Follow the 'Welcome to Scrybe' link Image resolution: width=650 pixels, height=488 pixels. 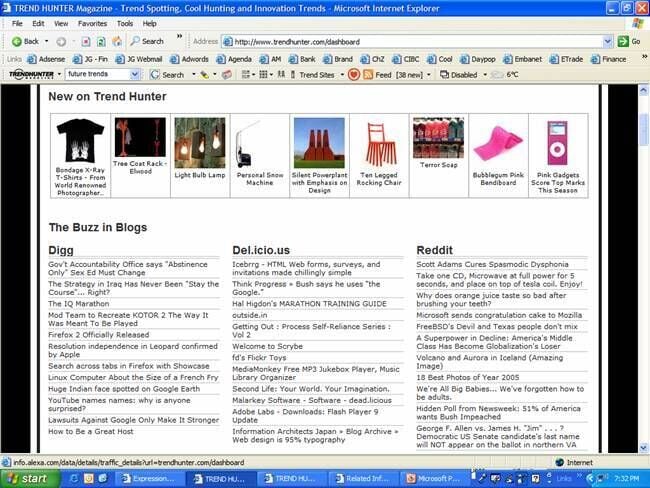pyautogui.click(x=267, y=346)
